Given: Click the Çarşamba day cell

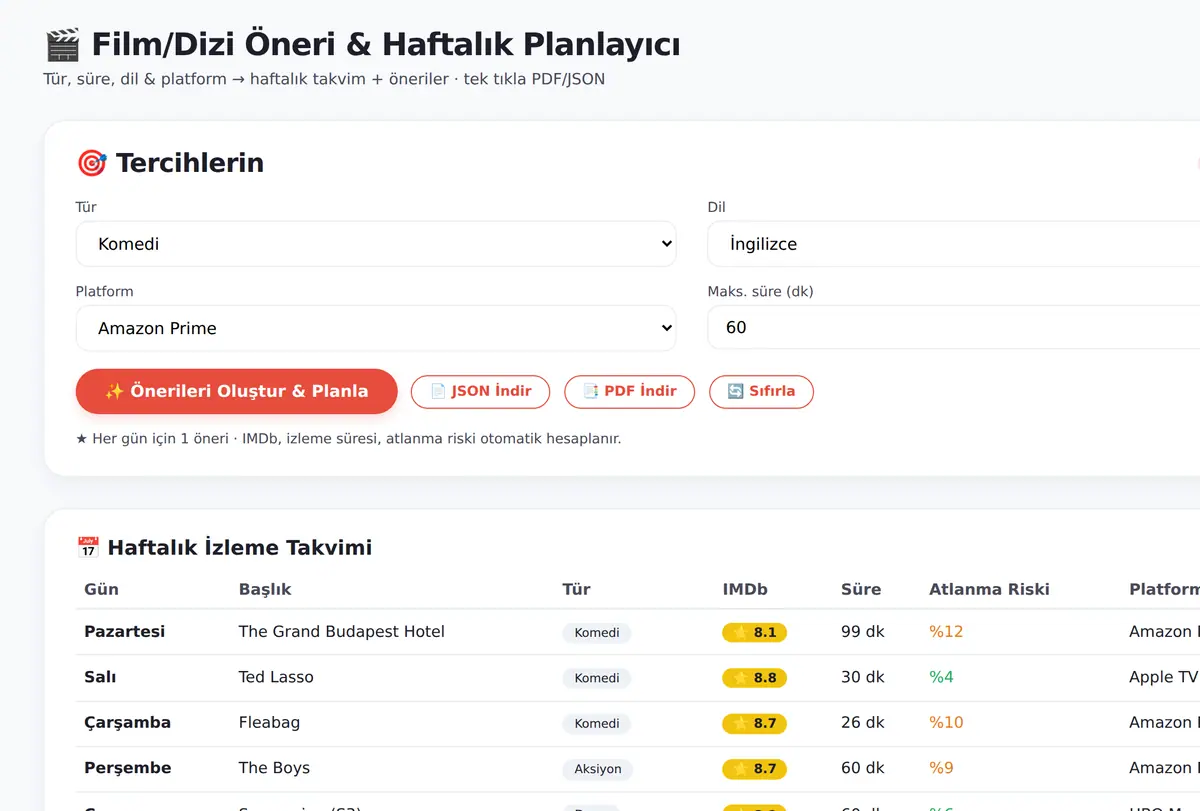Looking at the screenshot, I should coord(128,722).
